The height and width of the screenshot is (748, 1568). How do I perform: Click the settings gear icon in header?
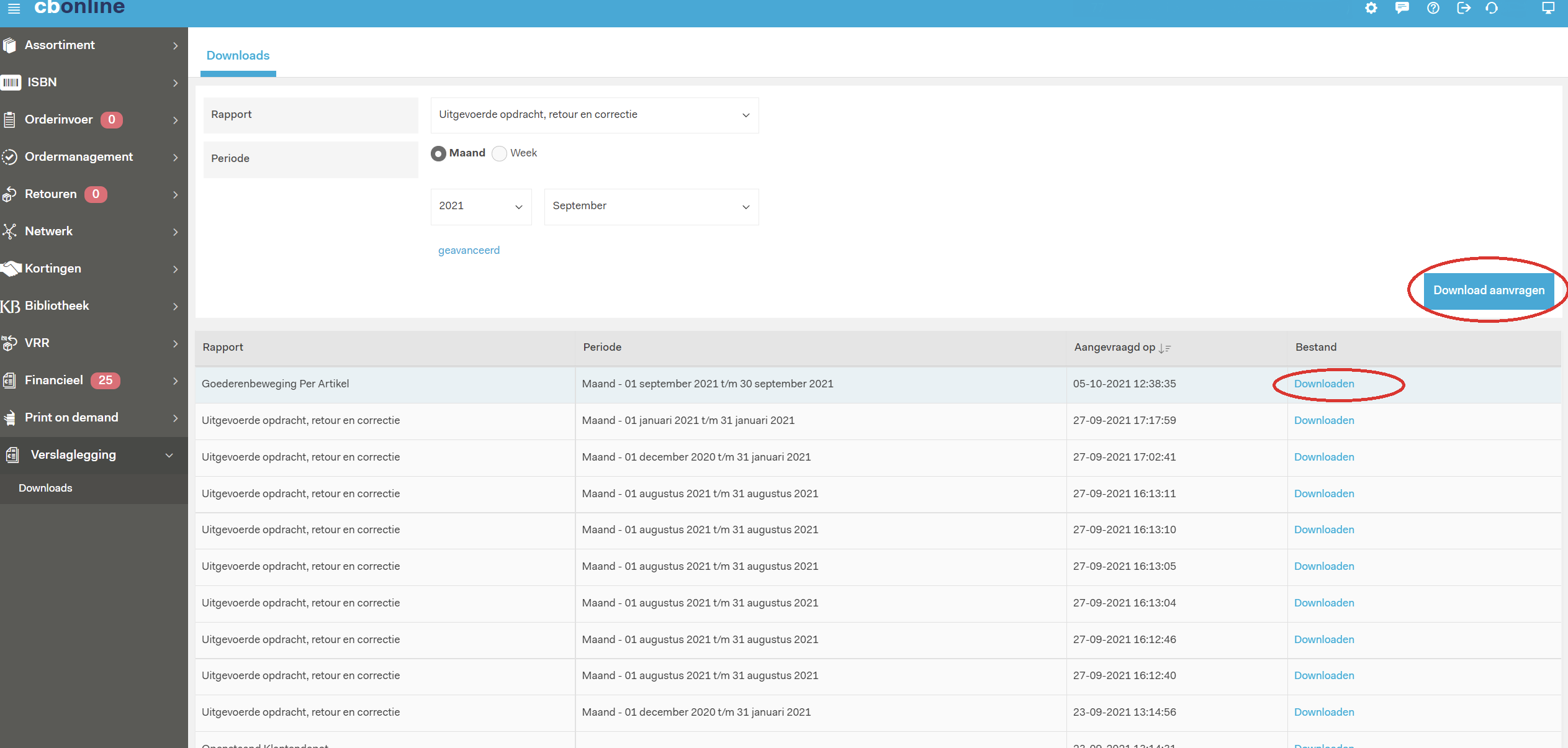point(1371,8)
